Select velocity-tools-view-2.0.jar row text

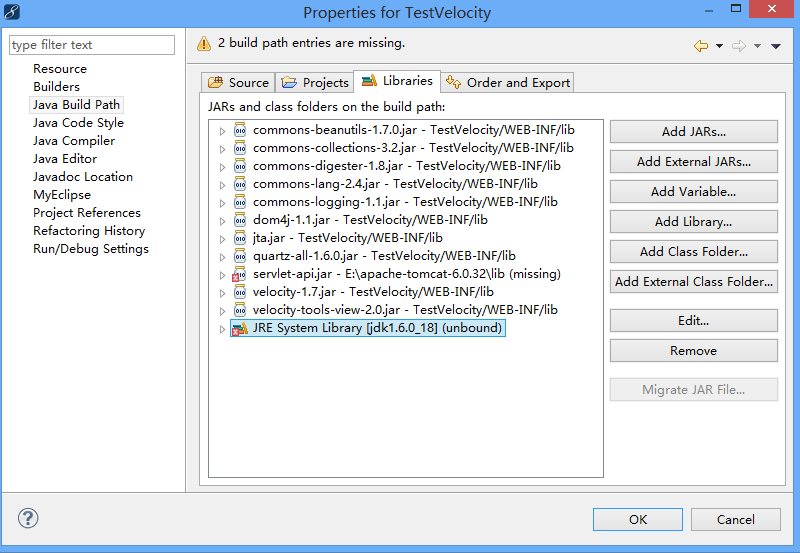point(405,310)
